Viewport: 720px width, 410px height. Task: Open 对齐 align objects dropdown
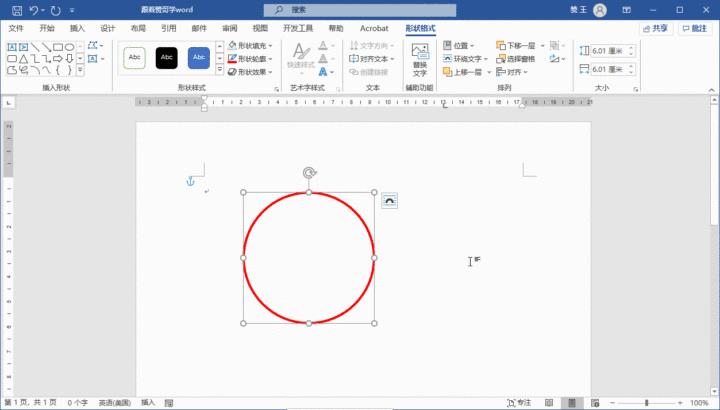(512, 72)
